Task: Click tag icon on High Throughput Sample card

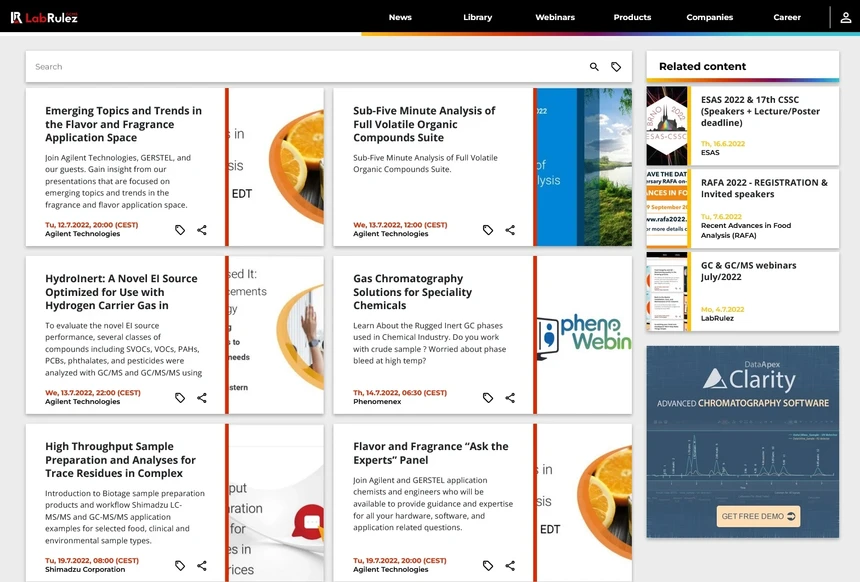Action: click(180, 566)
